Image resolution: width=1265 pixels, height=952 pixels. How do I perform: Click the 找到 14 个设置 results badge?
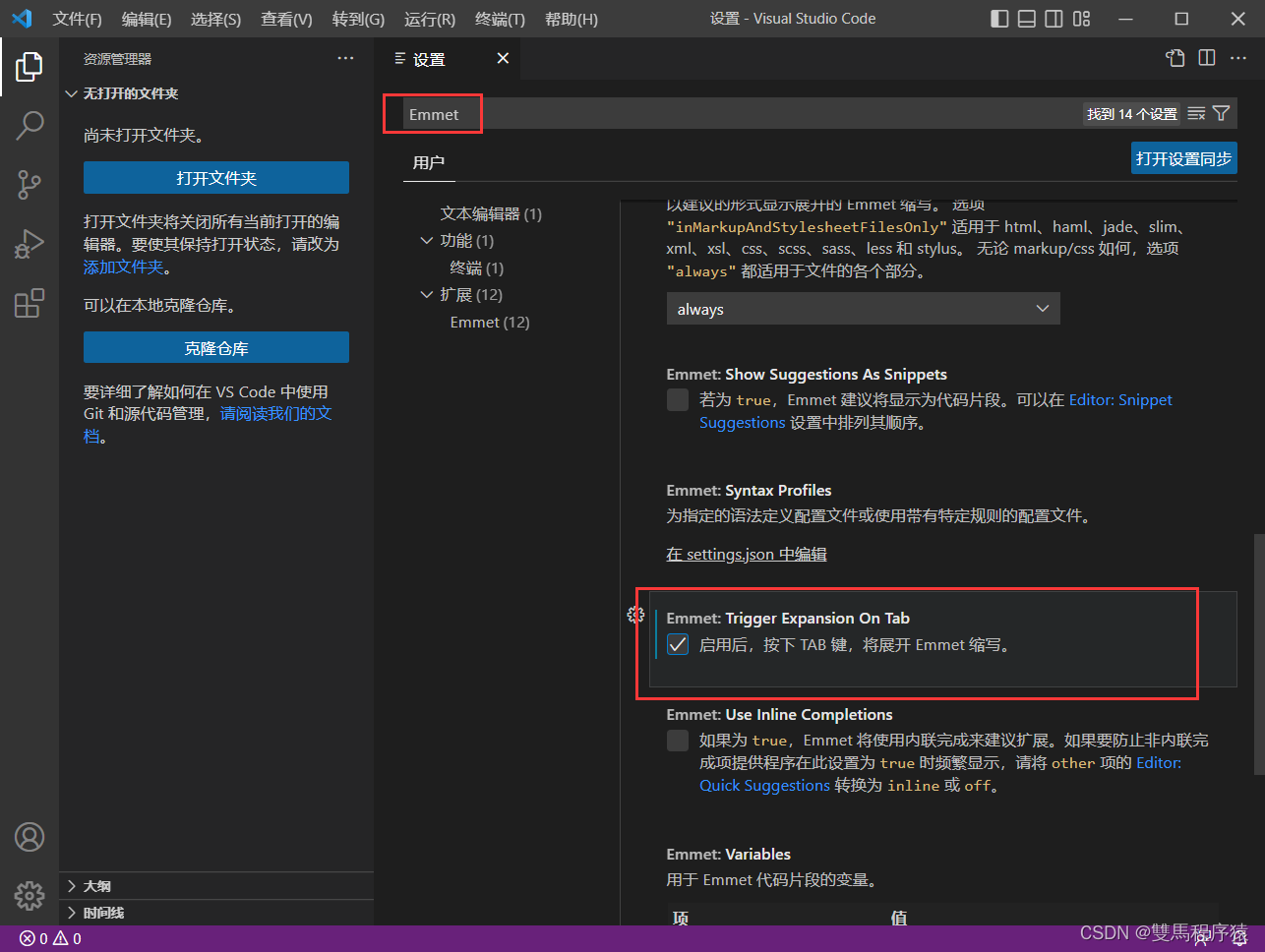(x=1131, y=114)
